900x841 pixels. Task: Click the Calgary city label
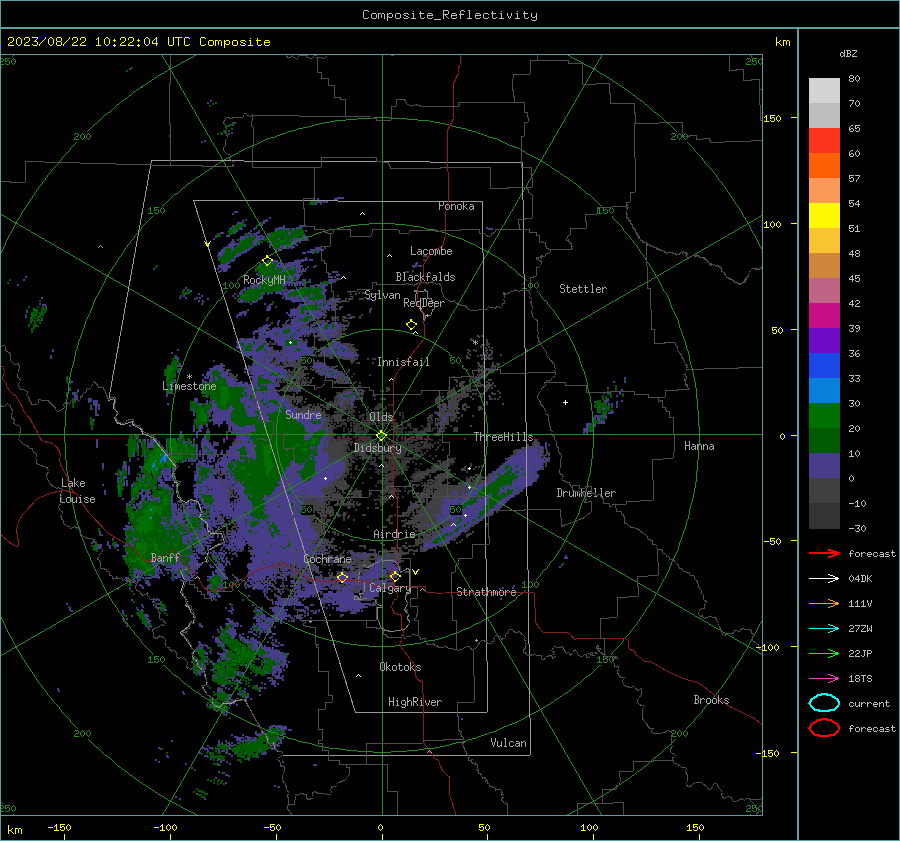point(390,588)
